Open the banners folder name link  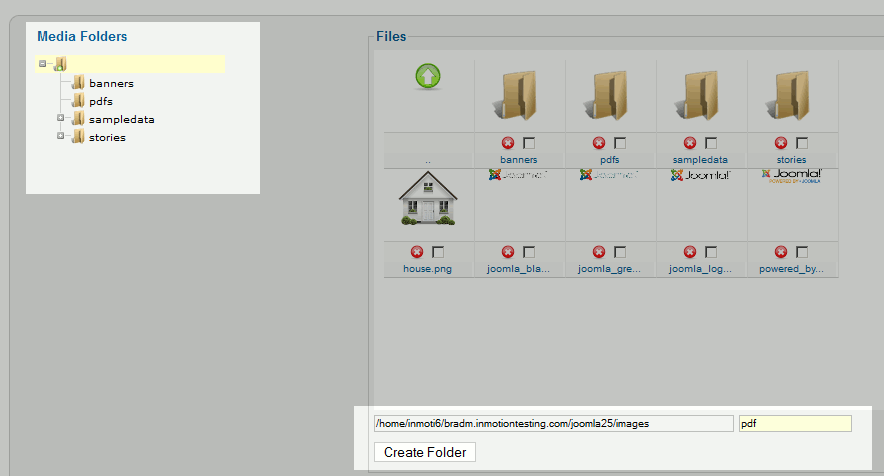pyautogui.click(x=519, y=160)
